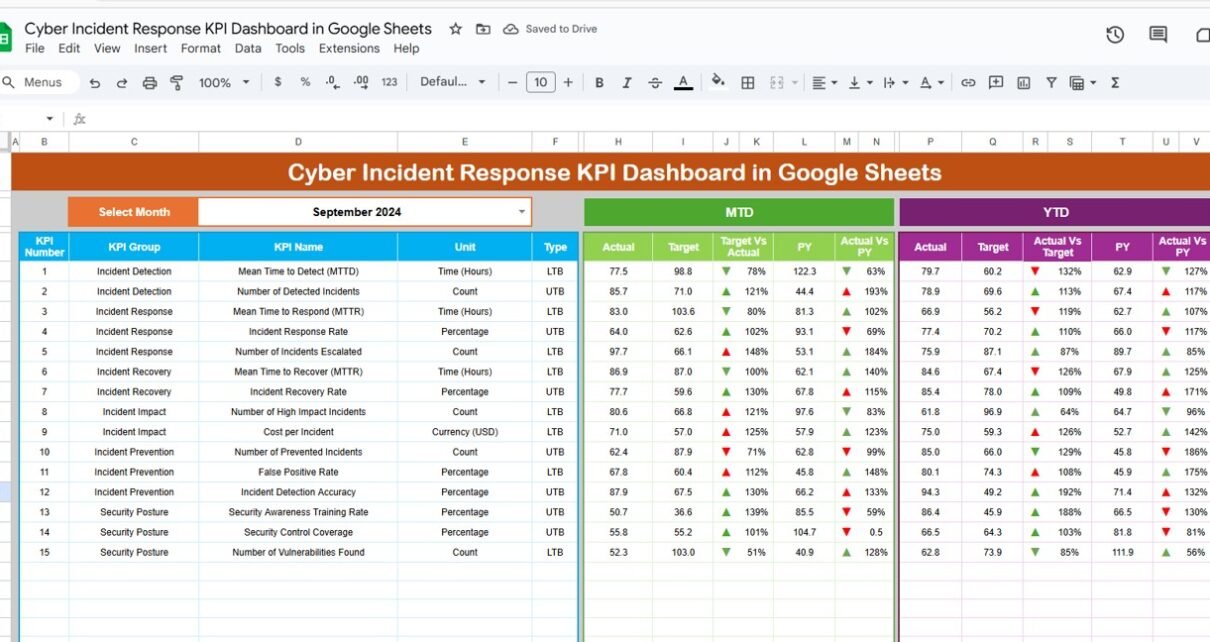
Task: Click the Redo icon
Action: (x=122, y=83)
